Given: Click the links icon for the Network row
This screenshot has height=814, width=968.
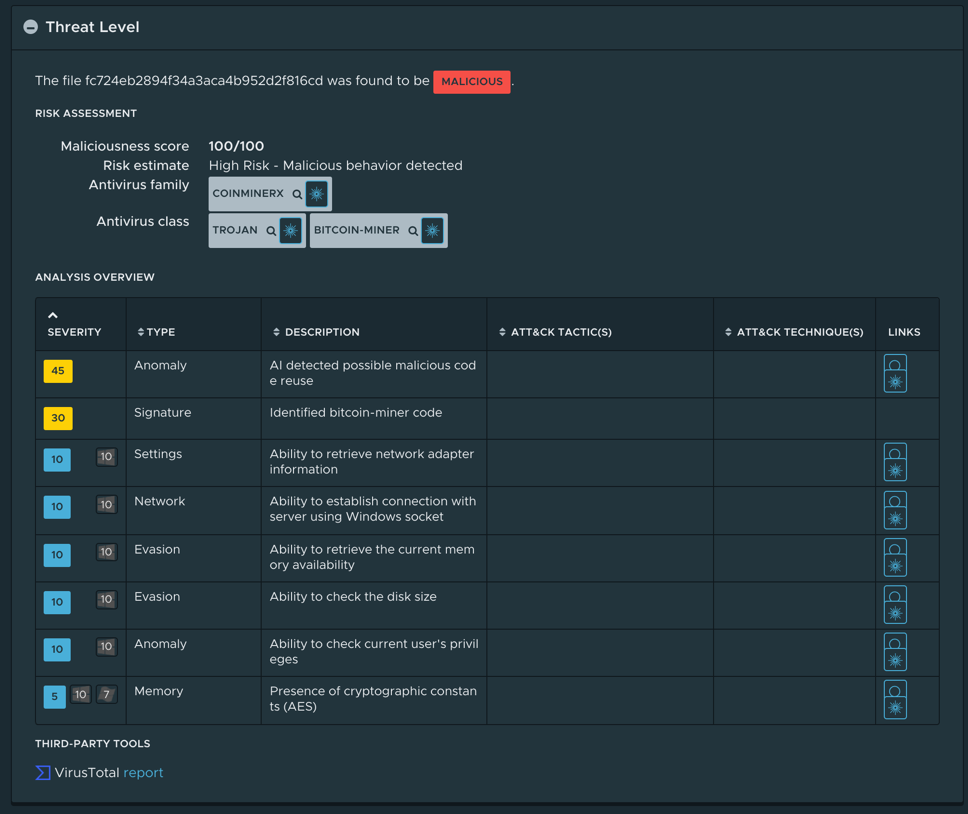Looking at the screenshot, I should (895, 510).
